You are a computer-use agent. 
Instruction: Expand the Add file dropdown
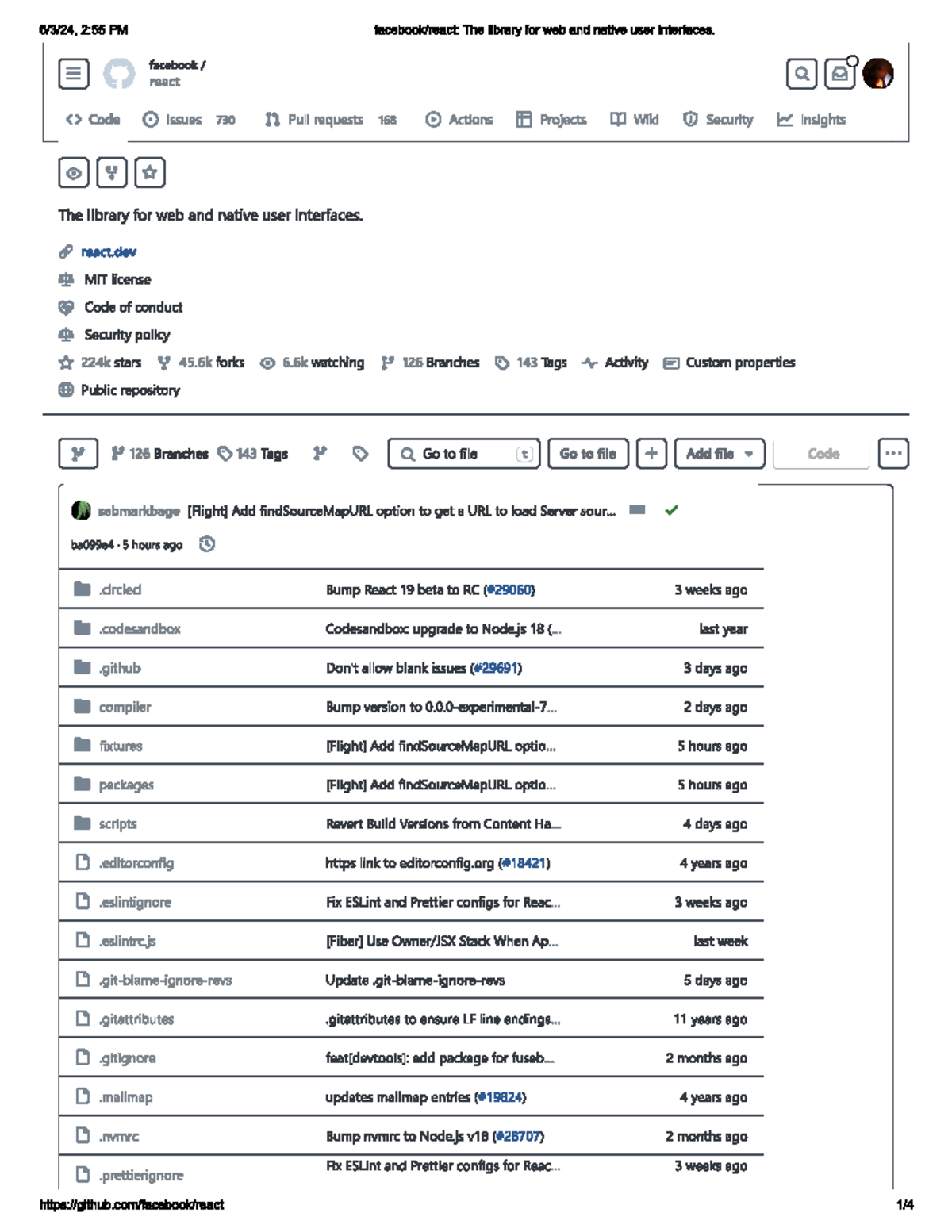coord(720,454)
